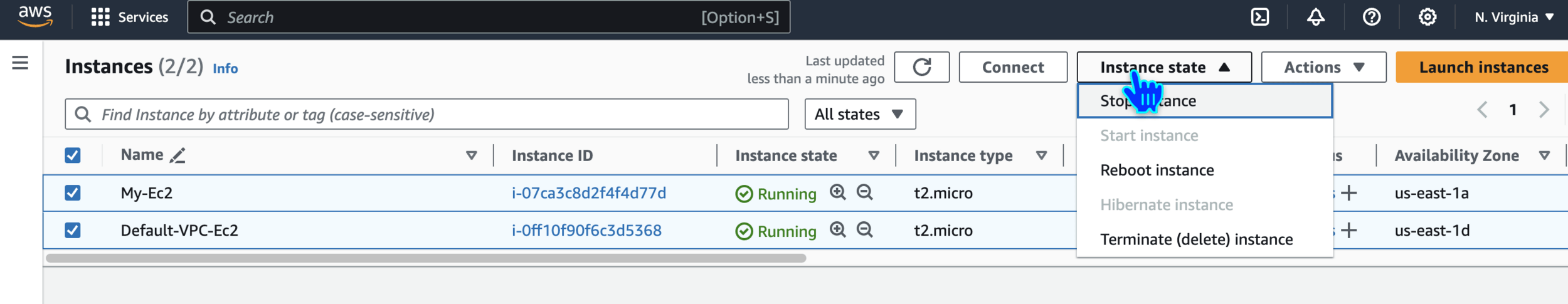Uncheck the My-Ec2 instance checkbox
Image resolution: width=1568 pixels, height=304 pixels.
click(73, 193)
